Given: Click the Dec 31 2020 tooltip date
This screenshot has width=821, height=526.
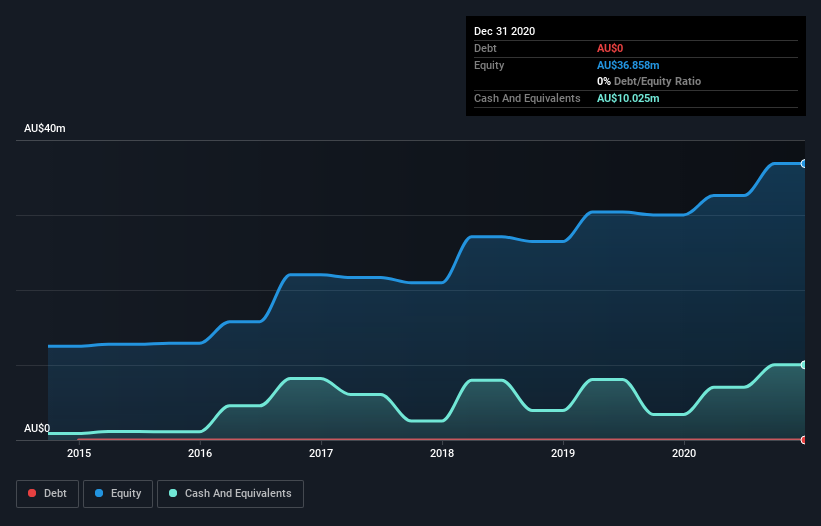Looking at the screenshot, I should 504,31.
